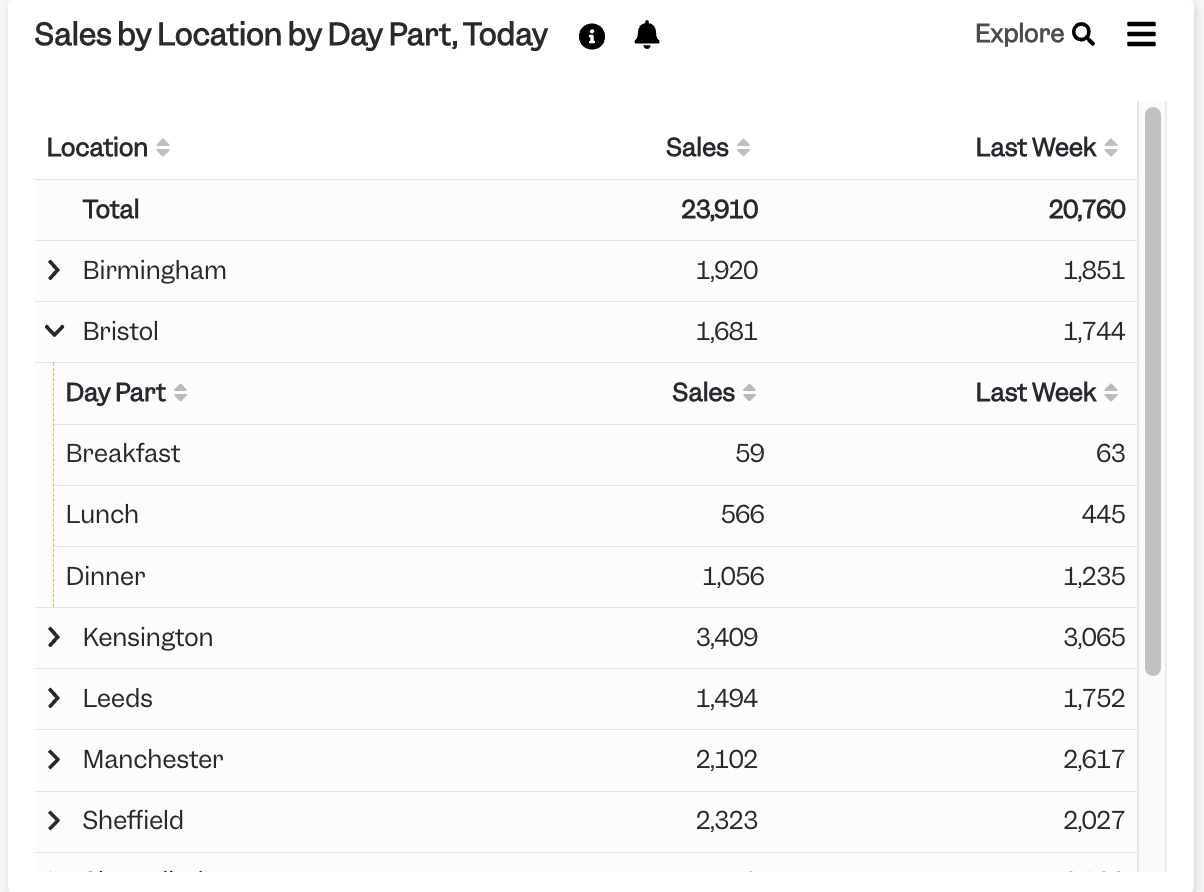Open the hamburger menu
The height and width of the screenshot is (892, 1204).
pyautogui.click(x=1141, y=34)
